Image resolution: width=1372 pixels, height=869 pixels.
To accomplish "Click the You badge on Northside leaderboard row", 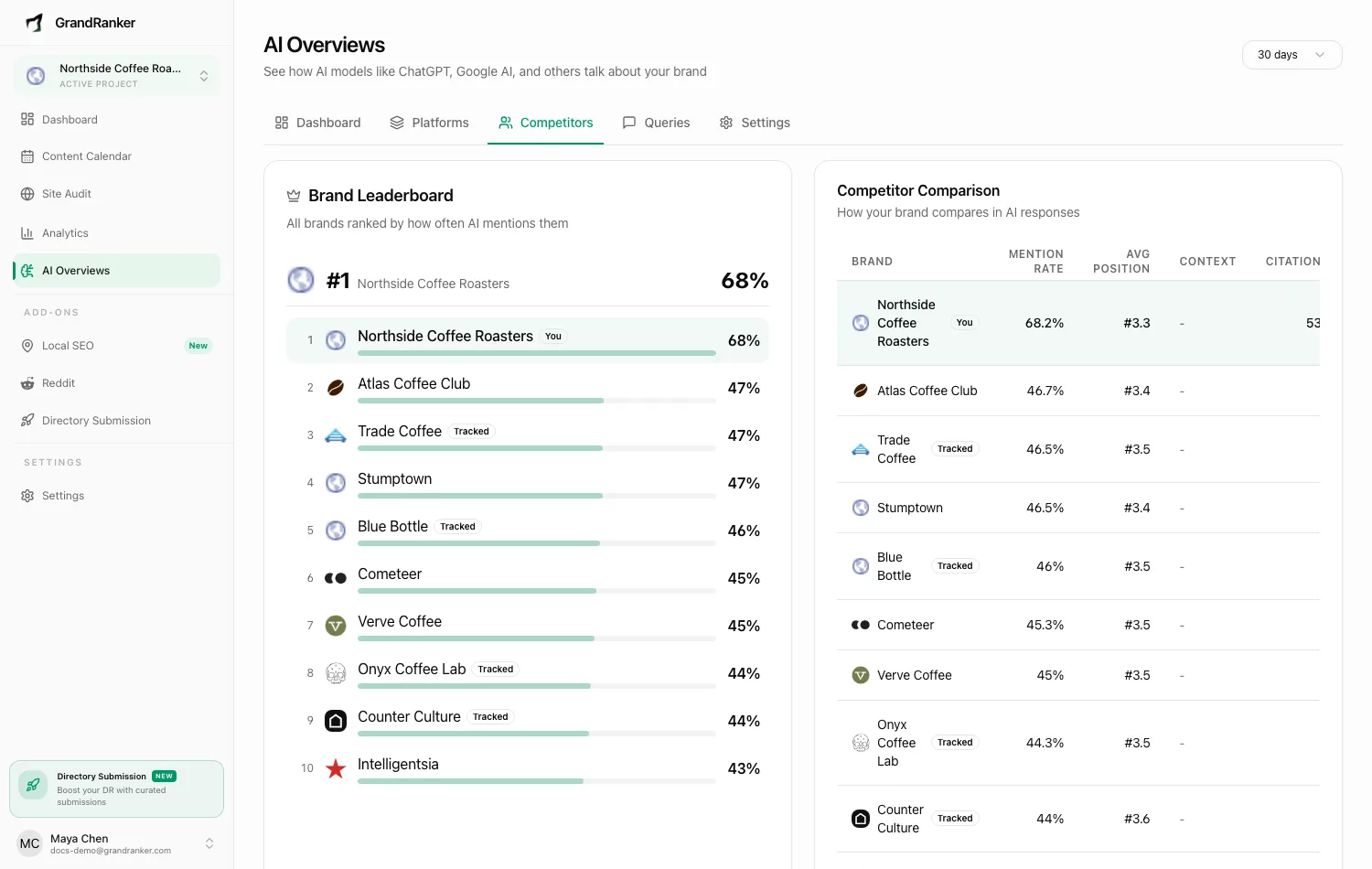I will [x=553, y=337].
